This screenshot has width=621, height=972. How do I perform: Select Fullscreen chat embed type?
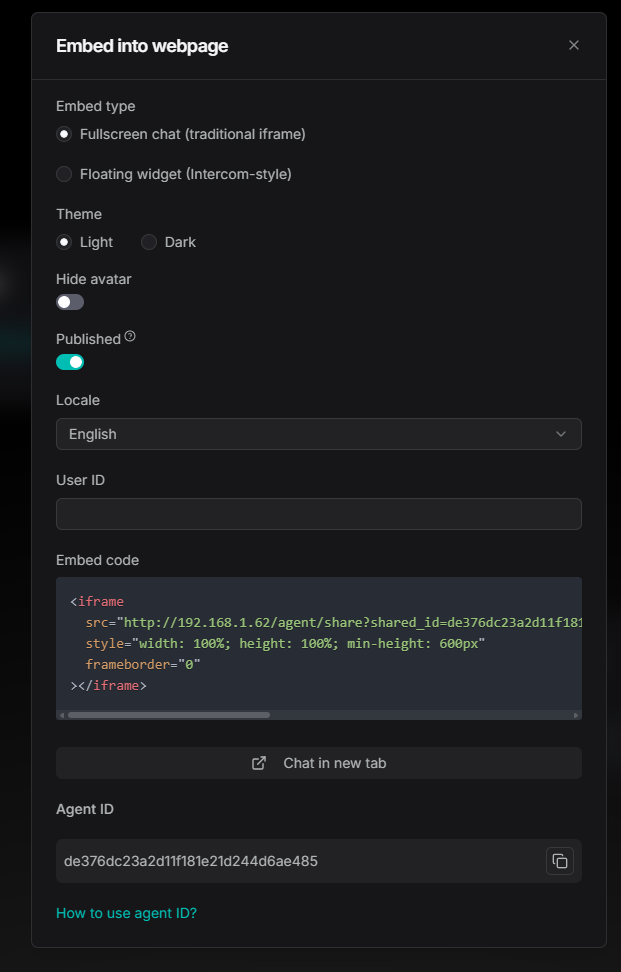pyautogui.click(x=64, y=134)
